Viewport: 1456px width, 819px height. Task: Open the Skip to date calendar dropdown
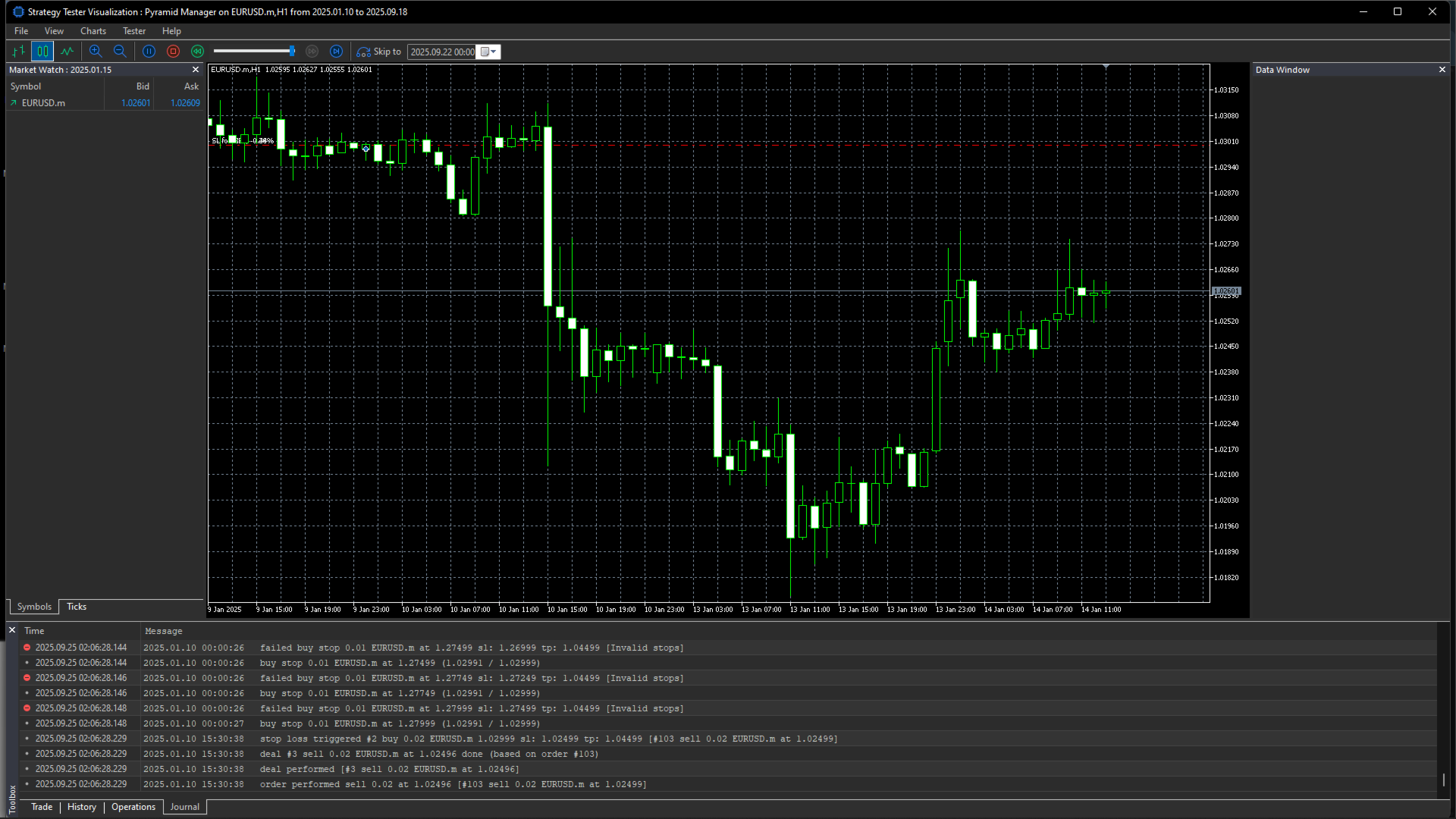coord(488,52)
